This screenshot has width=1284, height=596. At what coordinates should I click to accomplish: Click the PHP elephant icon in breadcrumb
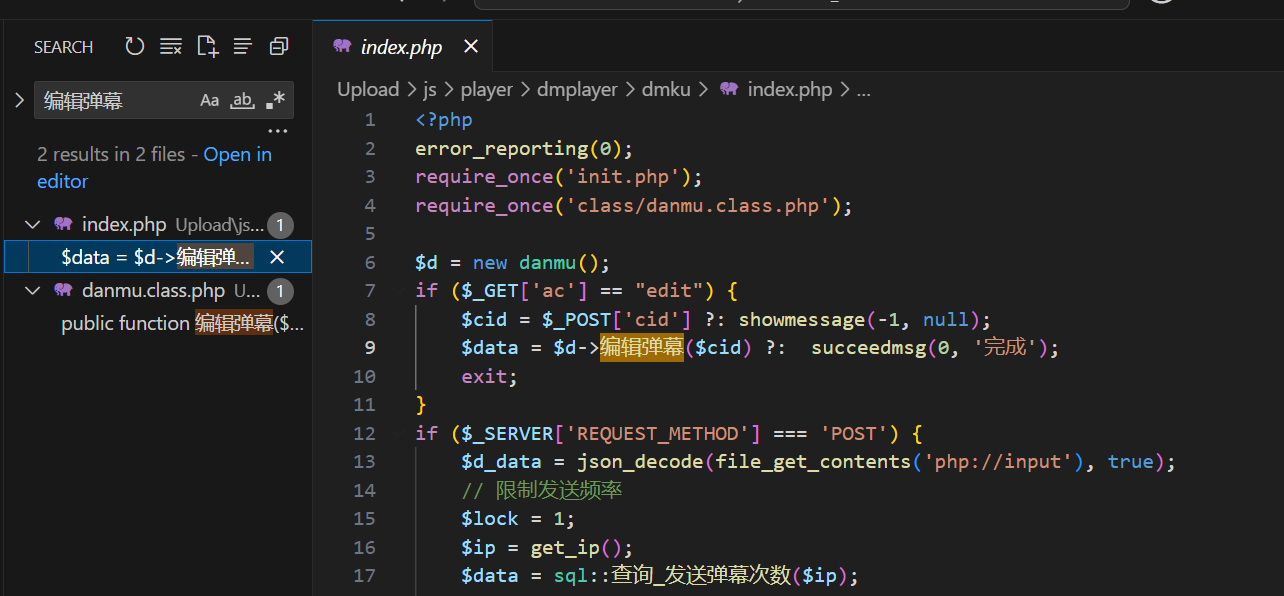pos(729,89)
